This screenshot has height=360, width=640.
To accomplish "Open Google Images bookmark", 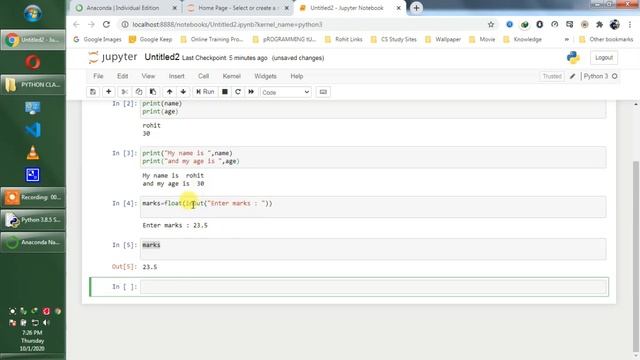I will tap(97, 40).
